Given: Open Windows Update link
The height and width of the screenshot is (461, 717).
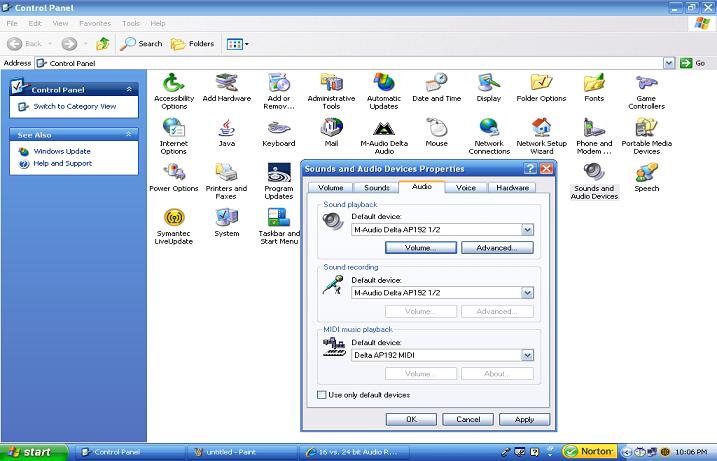Looking at the screenshot, I should 62,151.
